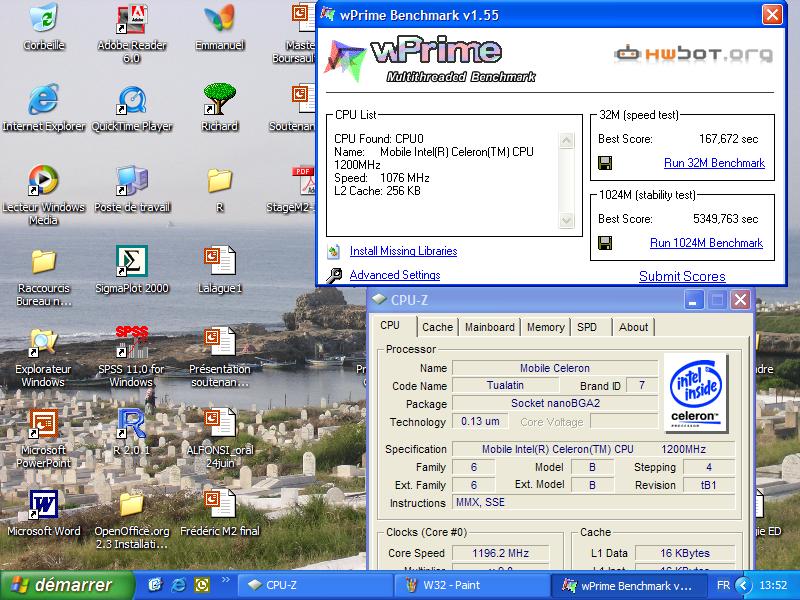Click the L1 Data 16 KBytes value

coord(685,553)
